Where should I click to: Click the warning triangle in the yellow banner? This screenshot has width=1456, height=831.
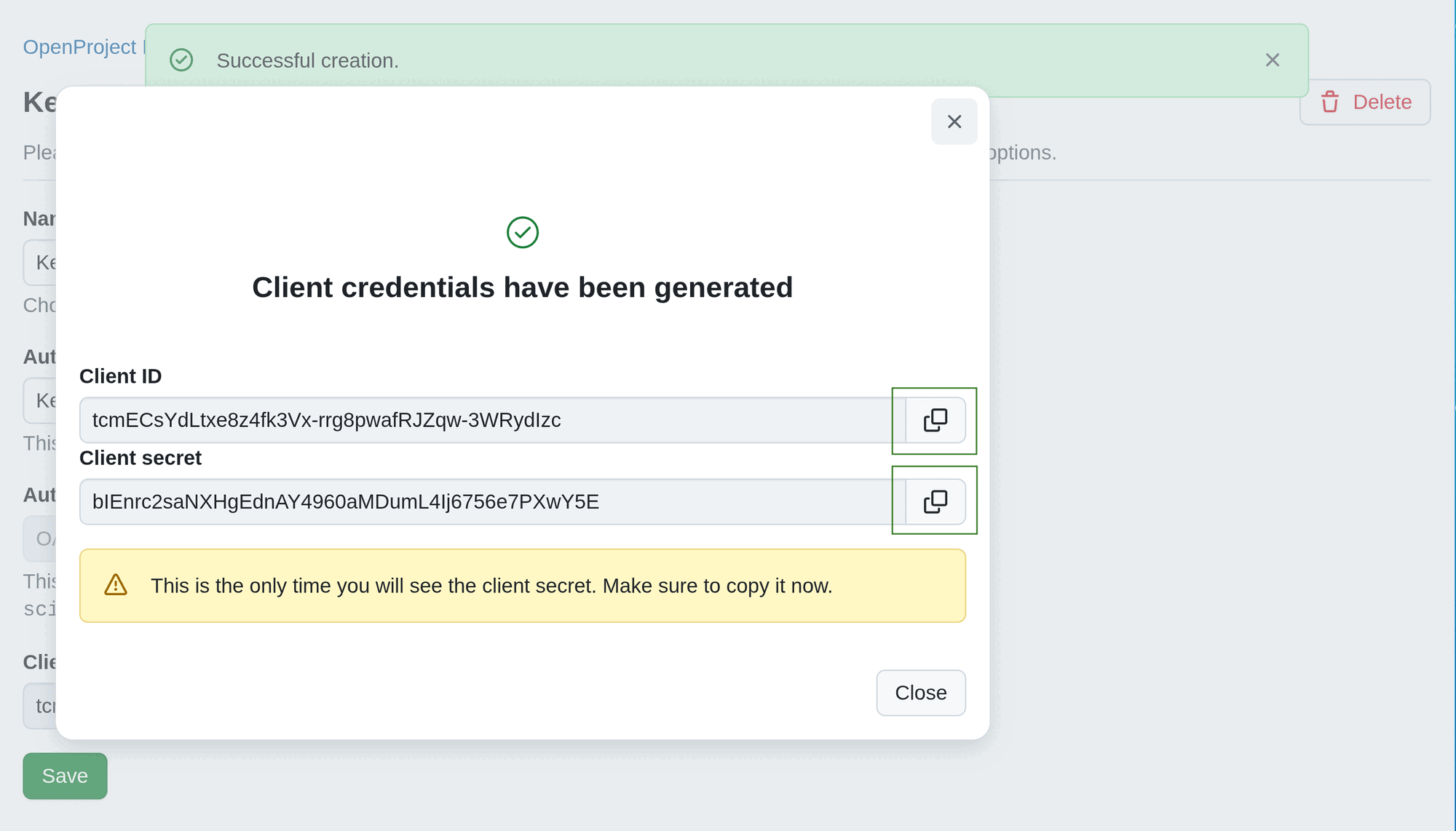116,585
